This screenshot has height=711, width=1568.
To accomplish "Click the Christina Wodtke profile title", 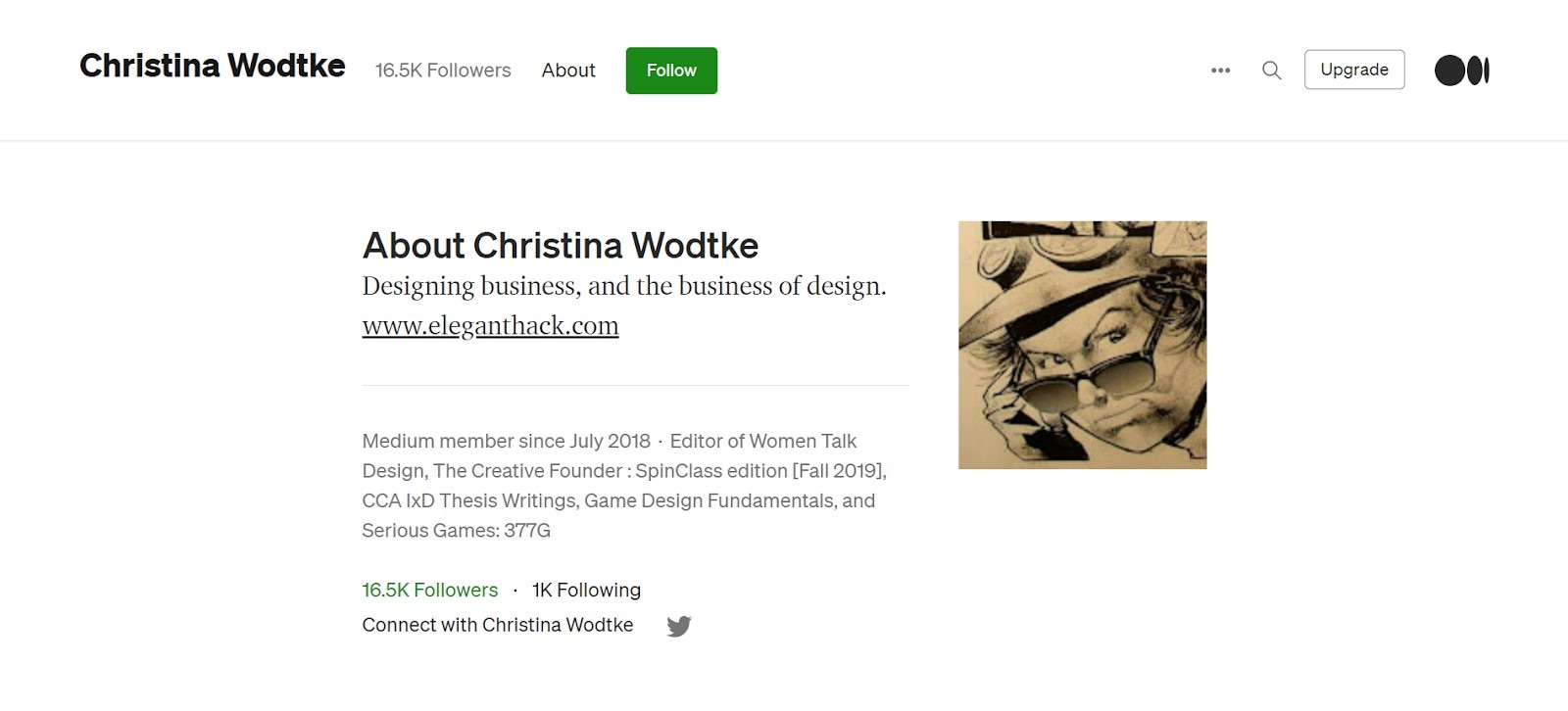I will click(212, 66).
